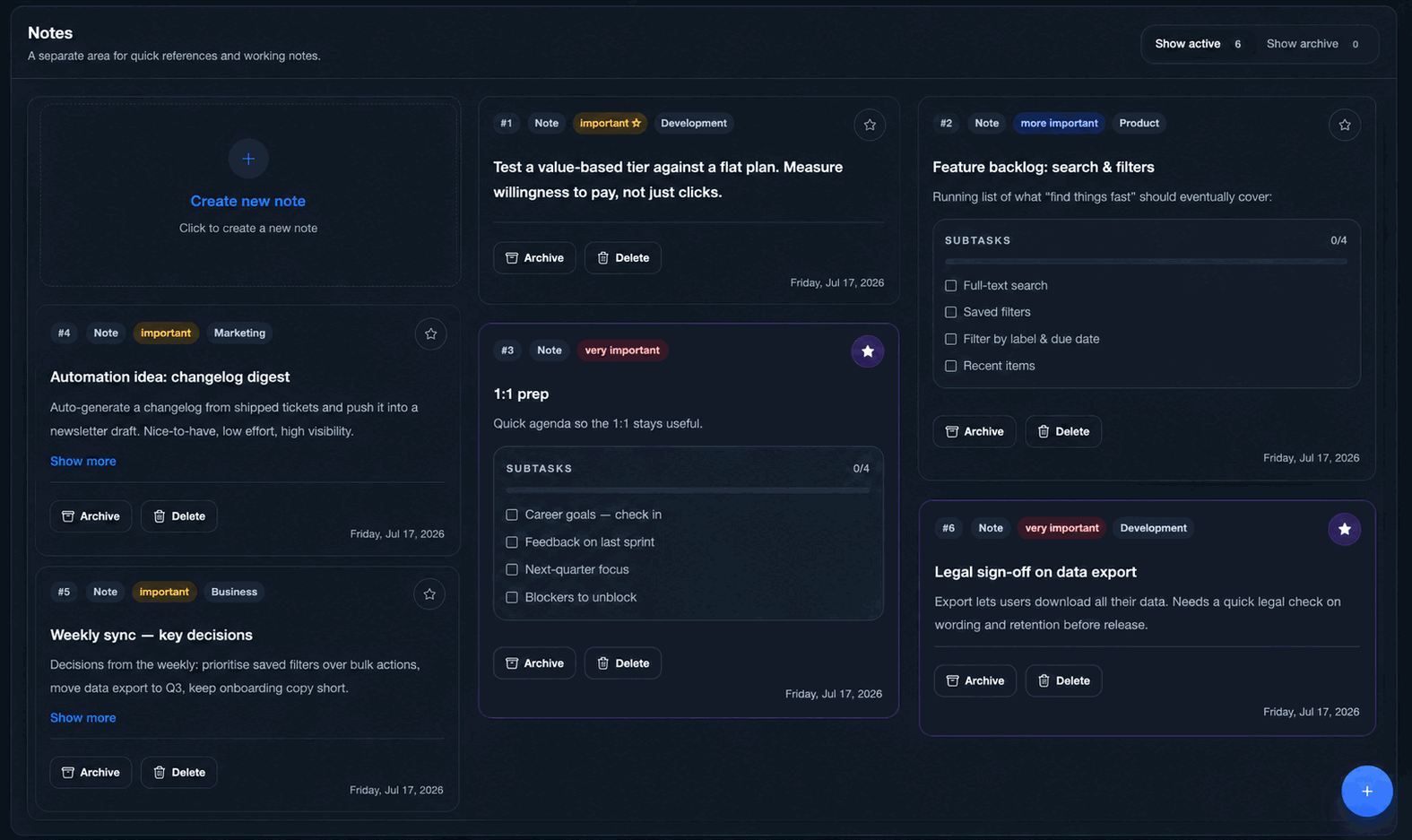1412x840 pixels.
Task: Click the Product tag on note #2
Action: pos(1139,123)
